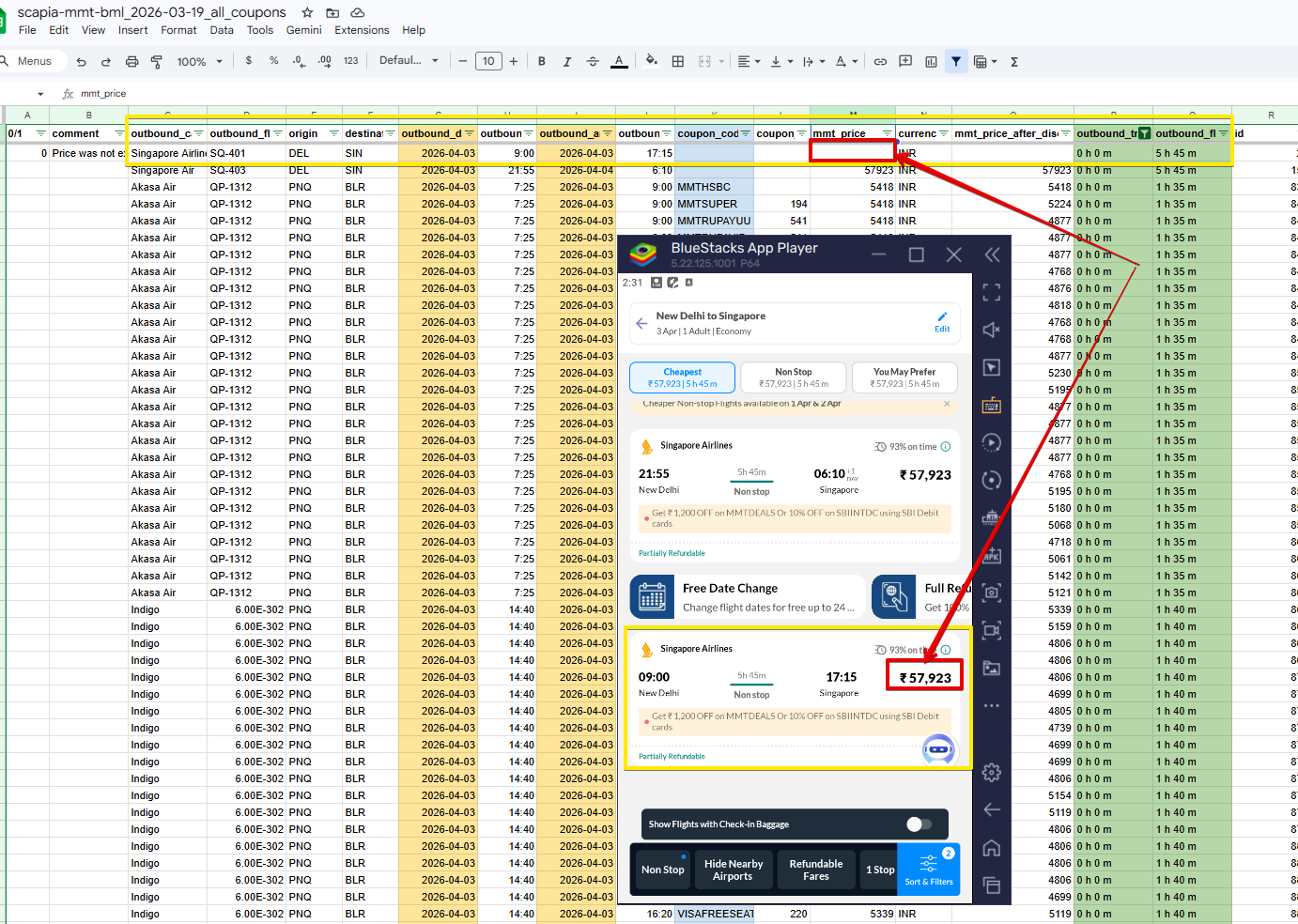Select the Cheapest sort tab

[x=682, y=377]
